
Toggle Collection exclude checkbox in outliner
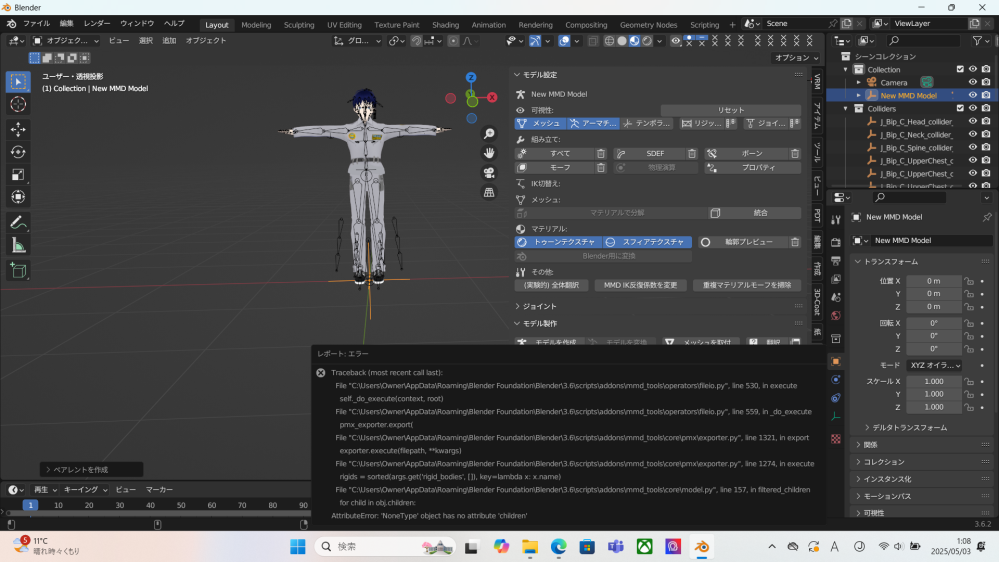click(x=960, y=69)
